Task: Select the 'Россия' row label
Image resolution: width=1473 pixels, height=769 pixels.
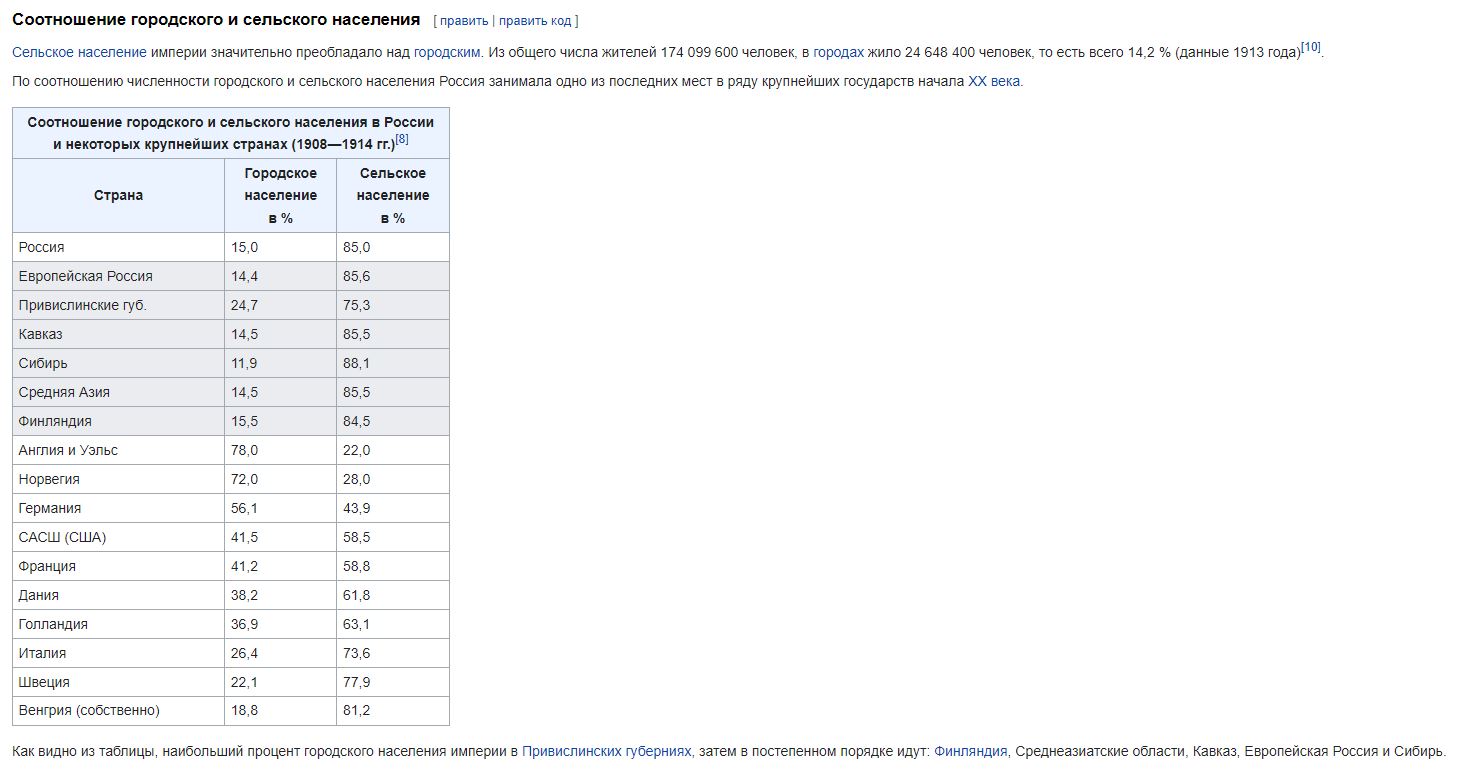Action: [x=41, y=247]
